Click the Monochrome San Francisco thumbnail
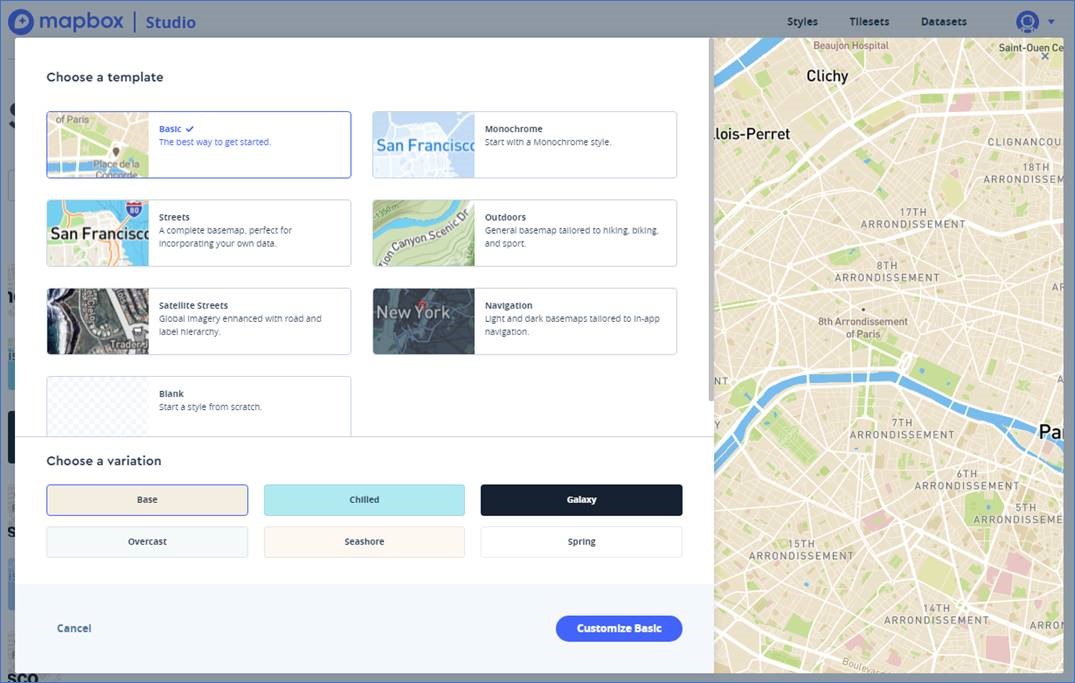 pyautogui.click(x=424, y=145)
